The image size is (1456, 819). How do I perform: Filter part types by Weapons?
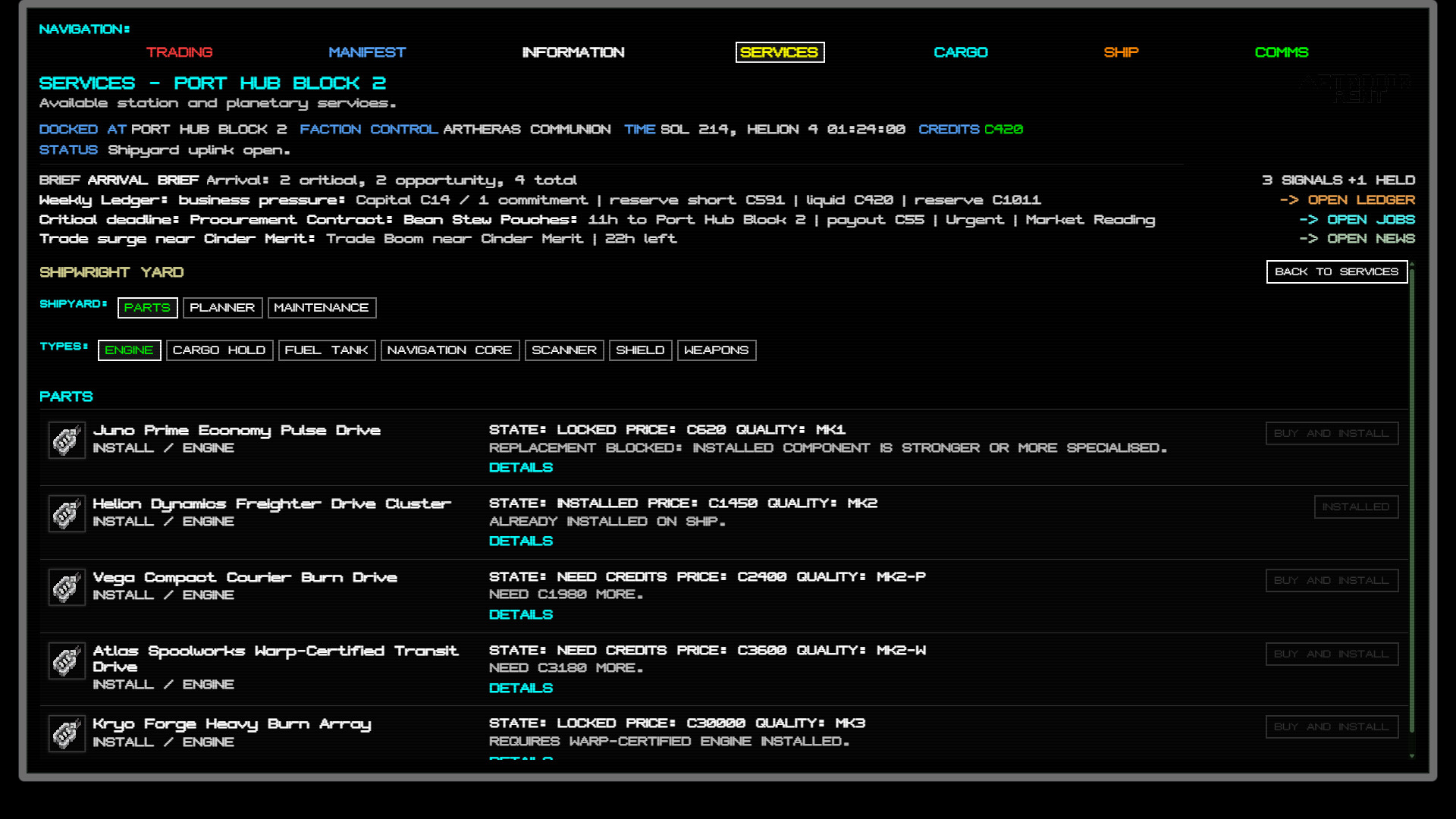[x=717, y=350]
